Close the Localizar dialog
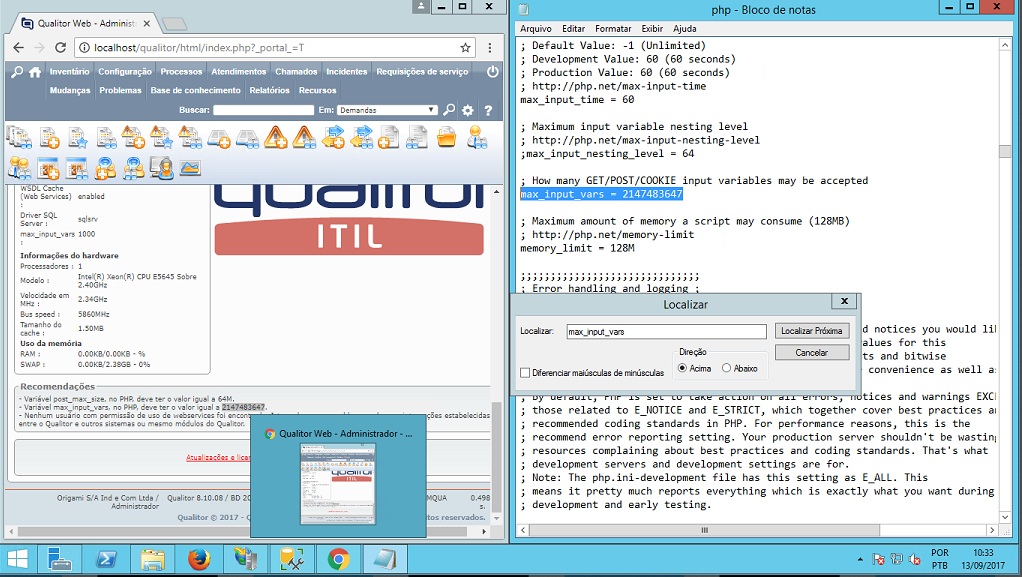Screen dimensions: 1022x577 [x=844, y=301]
